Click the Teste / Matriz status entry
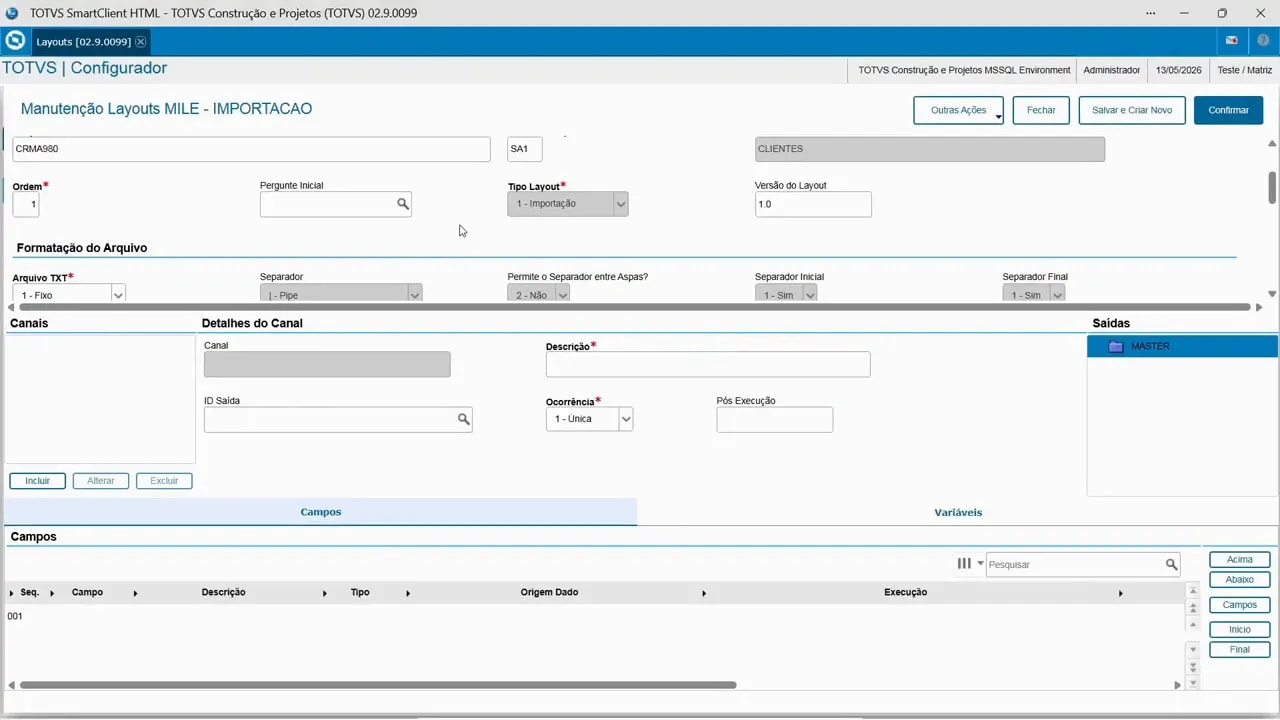This screenshot has width=1280, height=720. pos(1244,70)
